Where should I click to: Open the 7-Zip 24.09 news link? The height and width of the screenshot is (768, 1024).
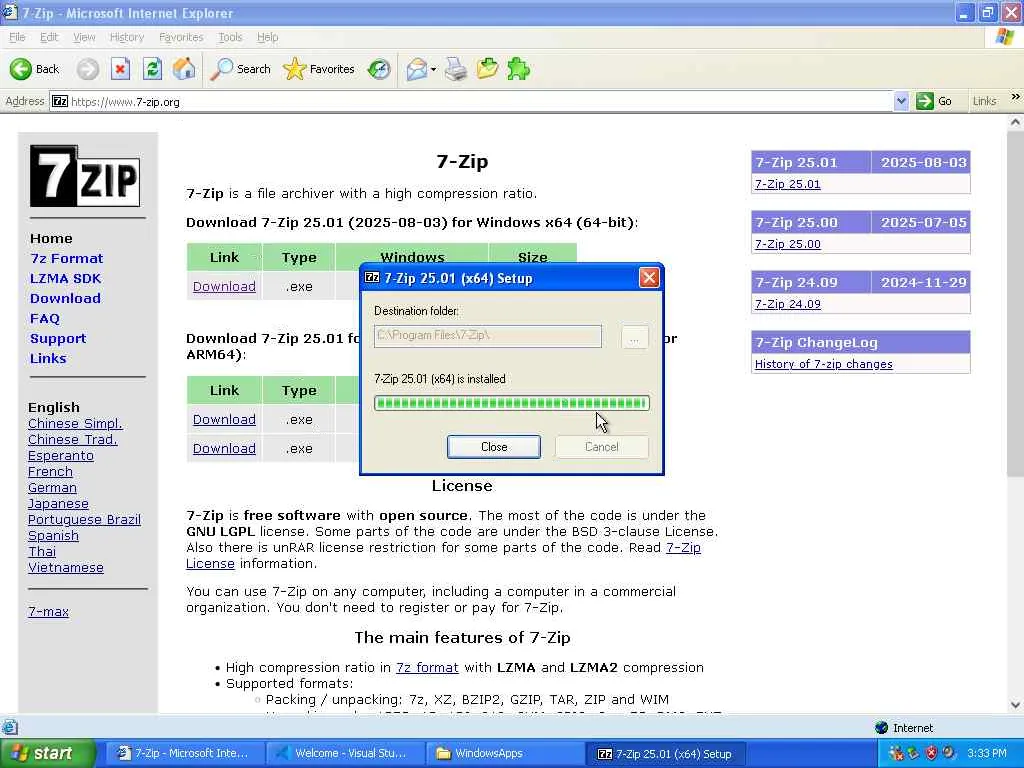coord(788,304)
